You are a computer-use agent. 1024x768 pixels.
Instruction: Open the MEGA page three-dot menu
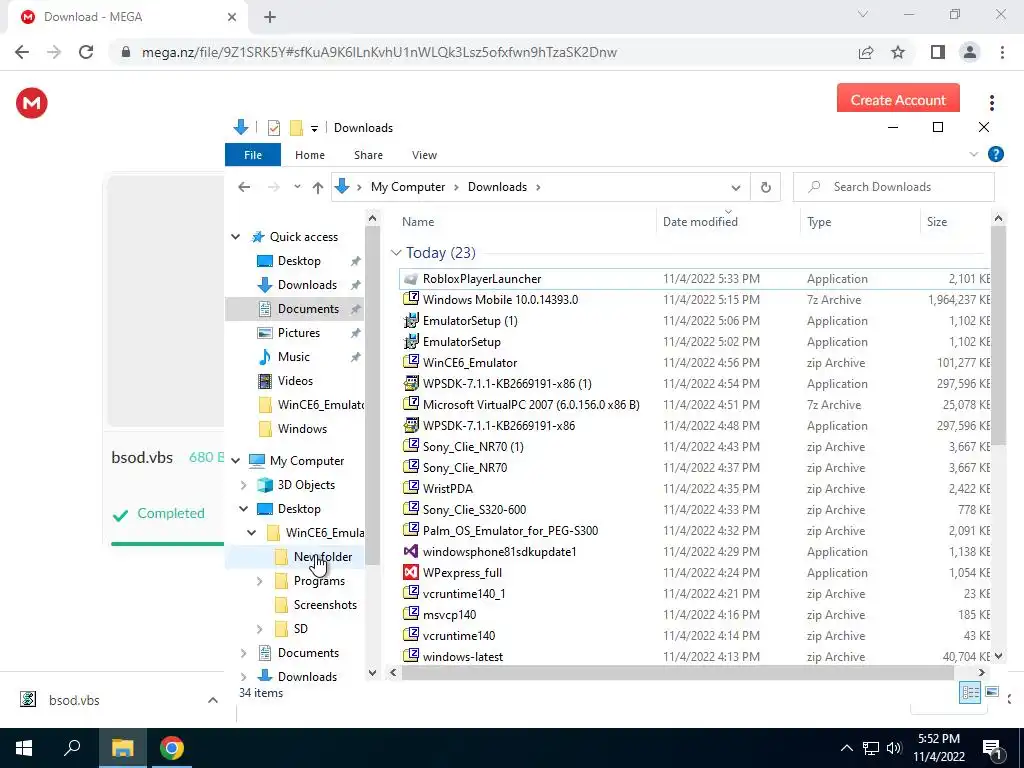tap(991, 103)
